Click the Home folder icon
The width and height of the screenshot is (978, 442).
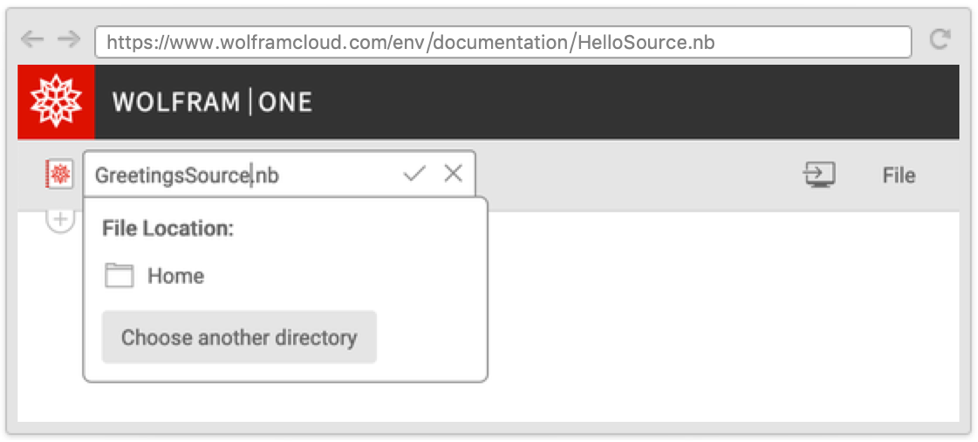[120, 276]
